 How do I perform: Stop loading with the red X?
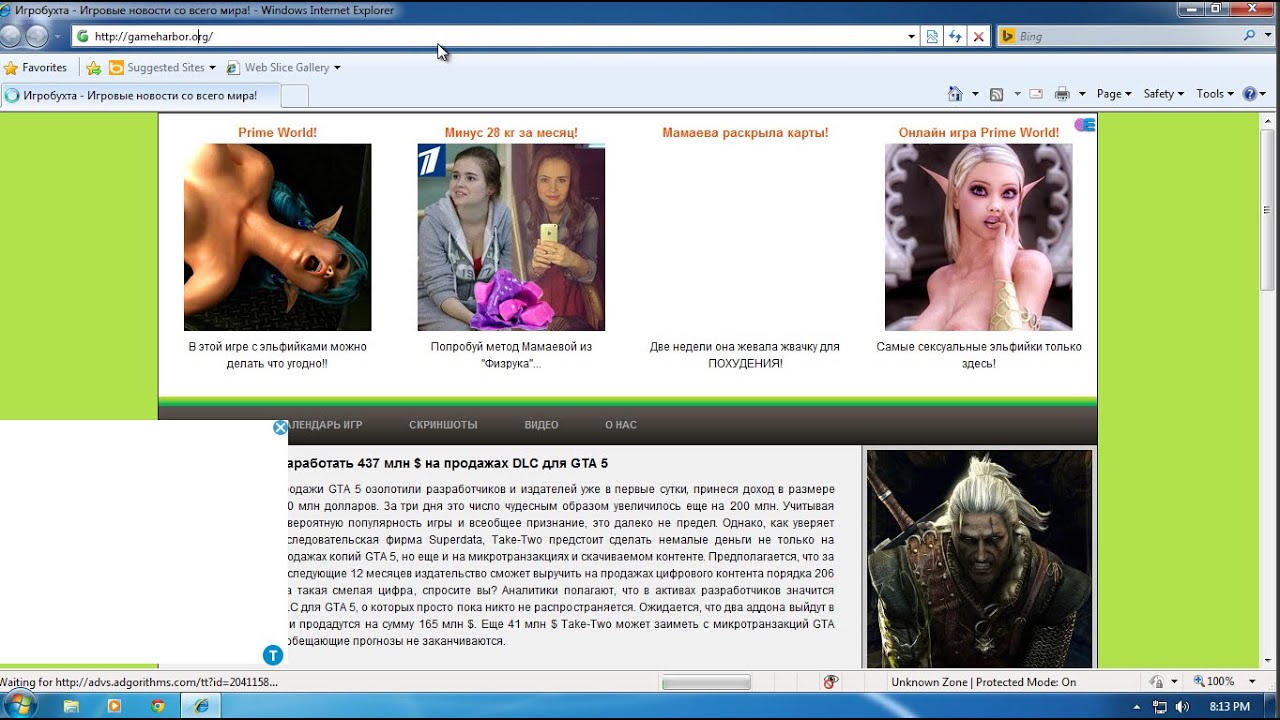click(978, 36)
